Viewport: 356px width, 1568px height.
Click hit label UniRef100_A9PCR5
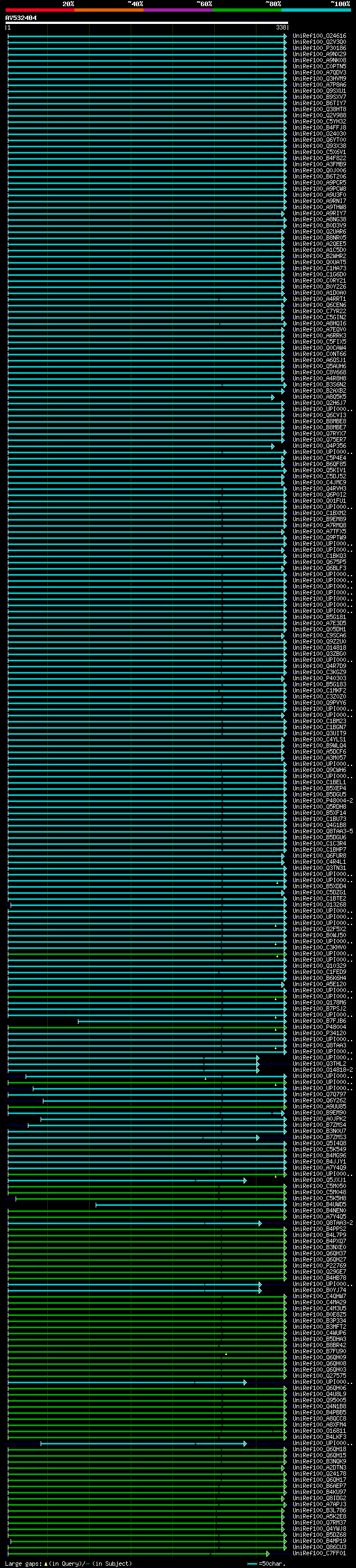(319, 182)
